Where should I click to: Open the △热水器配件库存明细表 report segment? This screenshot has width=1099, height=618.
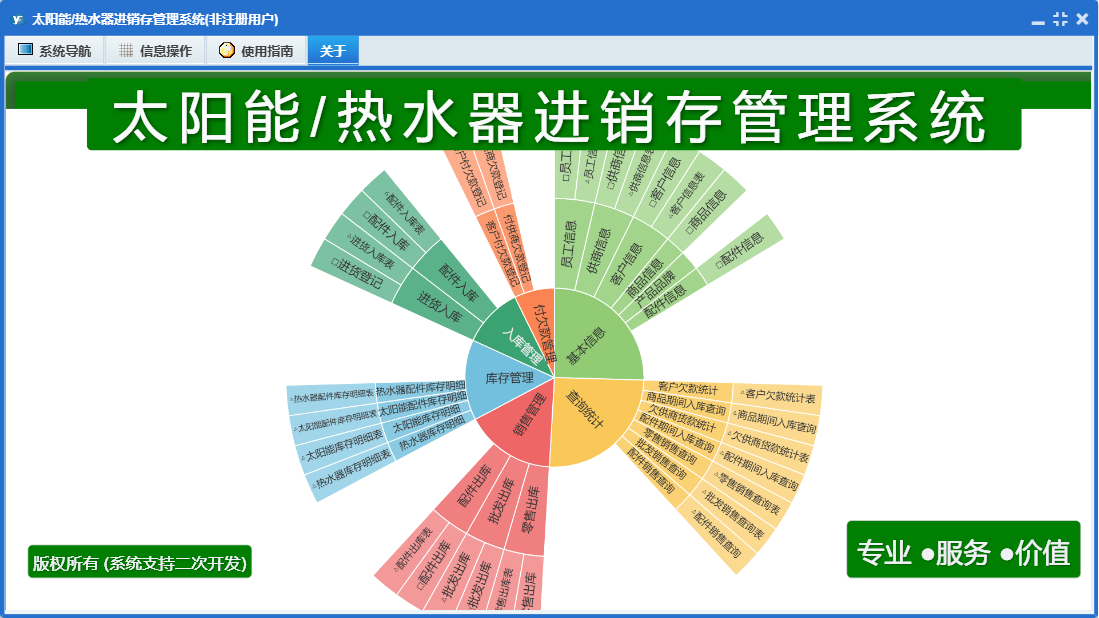coord(332,397)
